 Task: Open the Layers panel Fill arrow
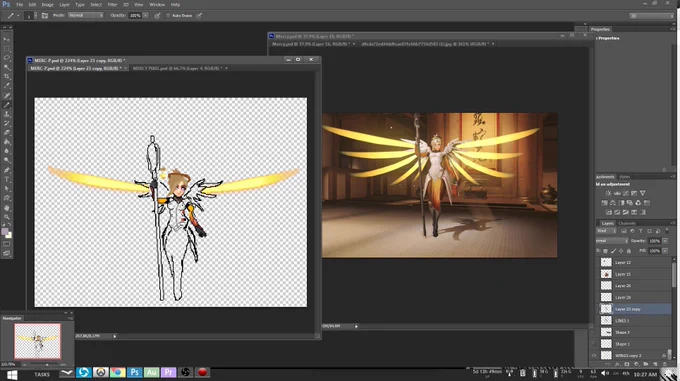665,251
